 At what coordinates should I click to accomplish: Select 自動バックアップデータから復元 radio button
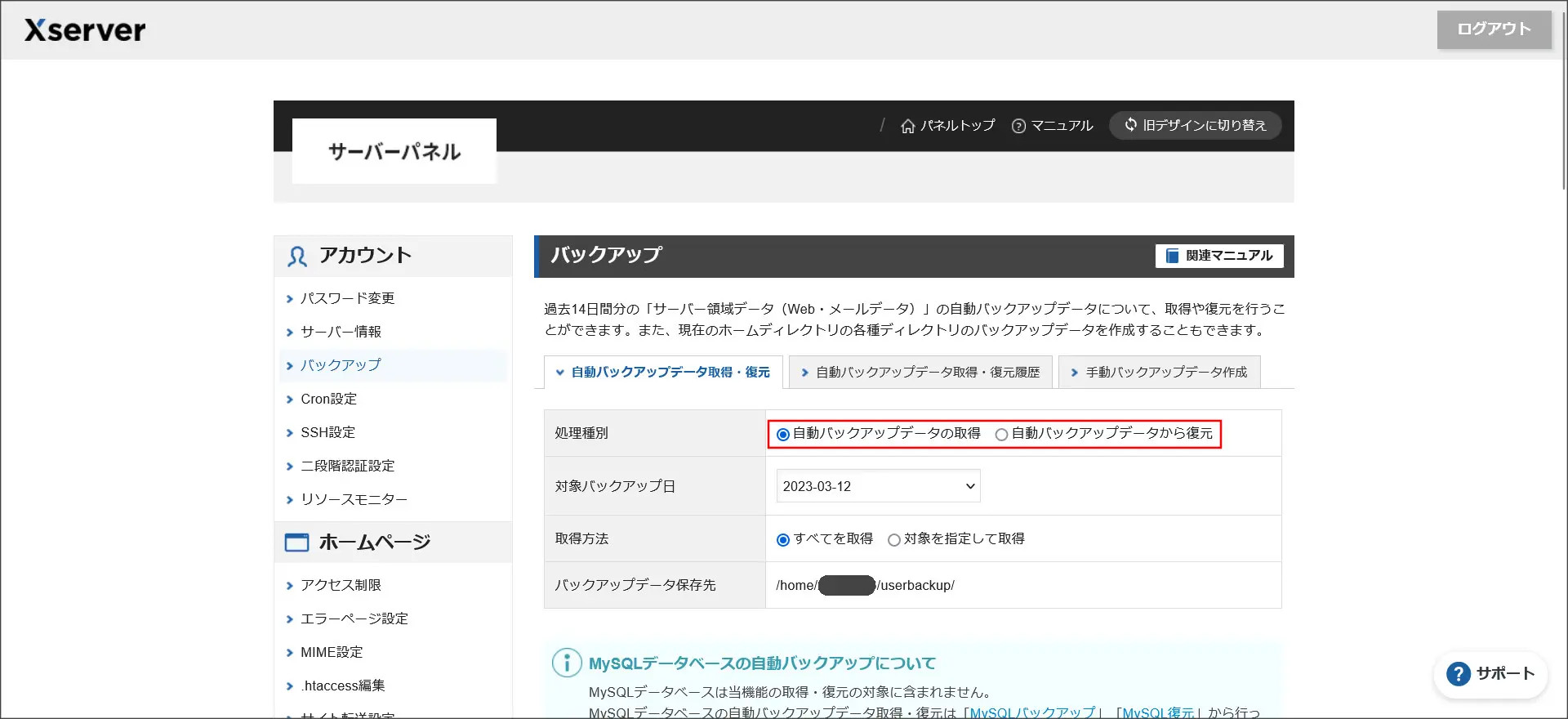pos(1001,435)
